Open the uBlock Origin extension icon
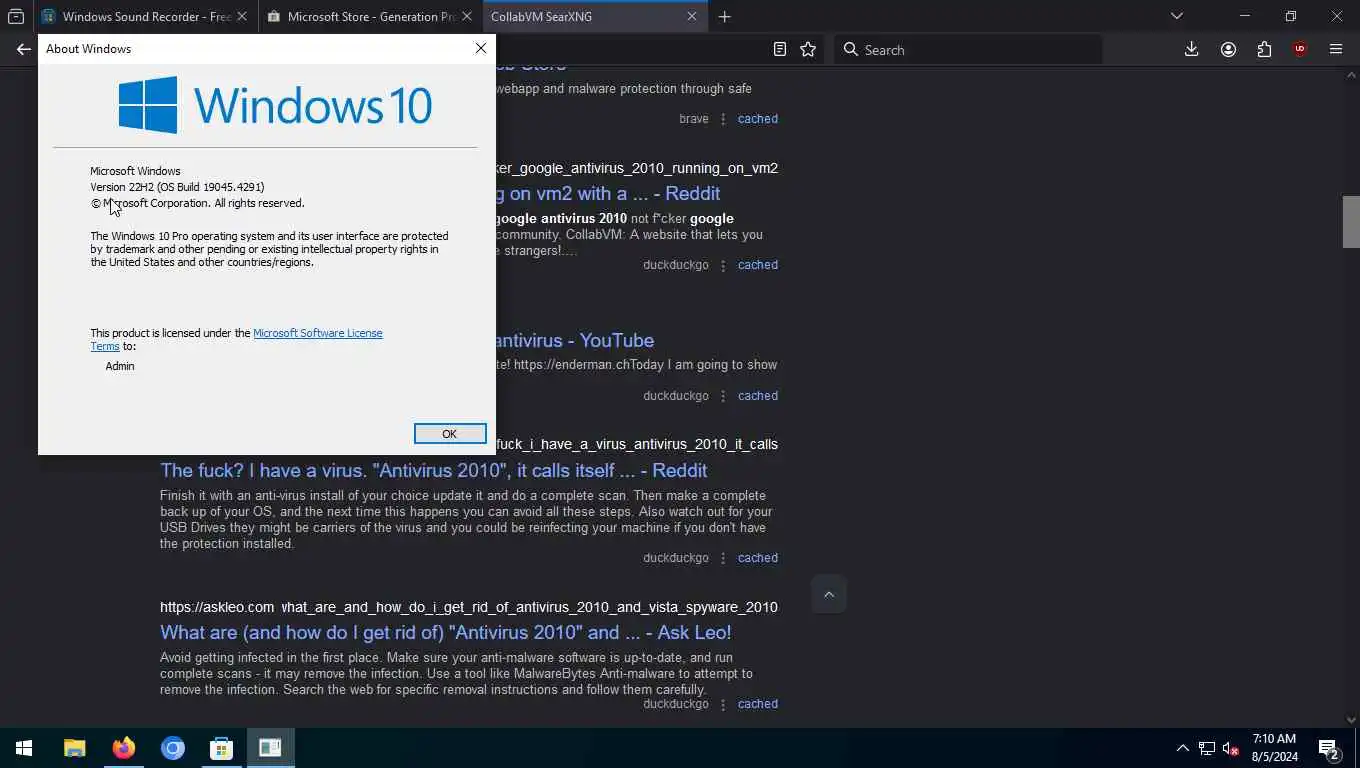Screen dimensions: 1360x768 [1300, 49]
